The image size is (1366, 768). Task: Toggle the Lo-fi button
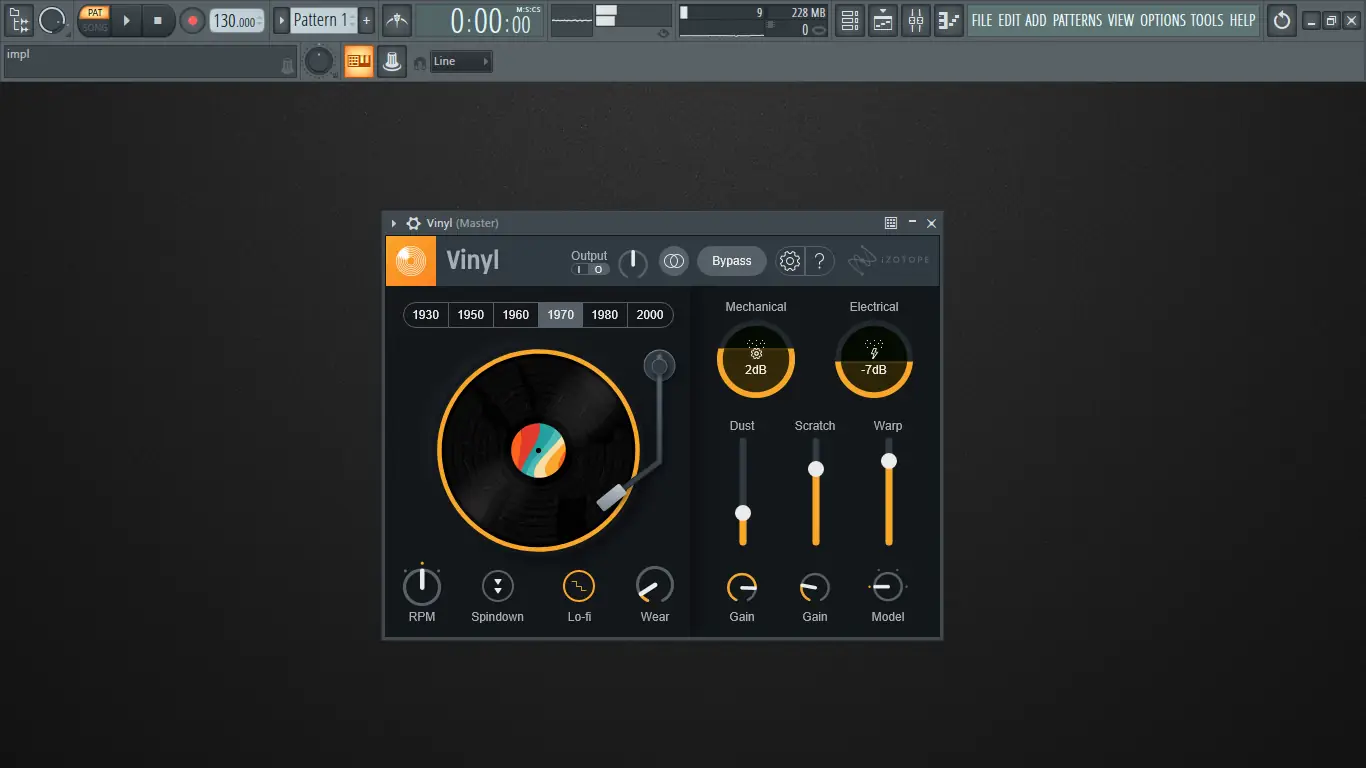[x=579, y=586]
